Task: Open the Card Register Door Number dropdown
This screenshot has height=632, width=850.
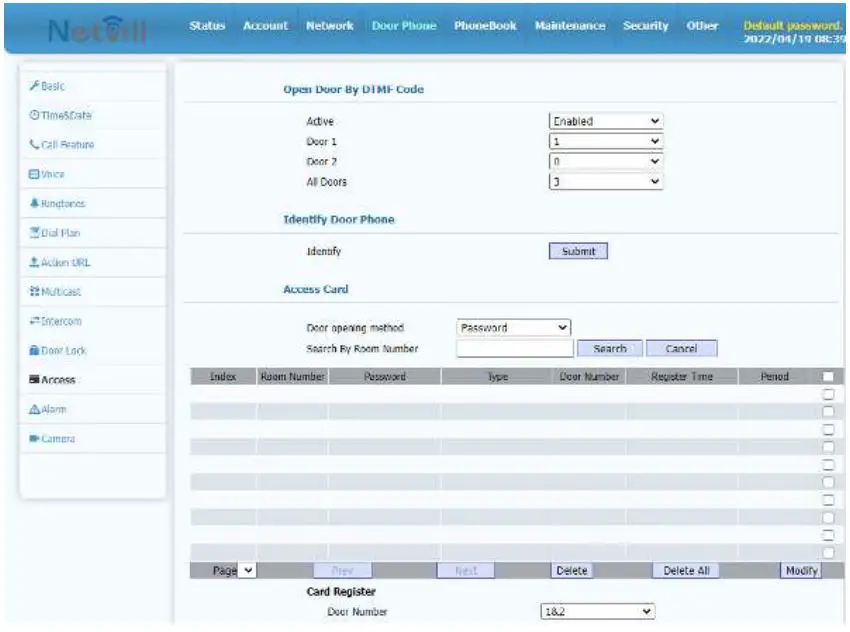Action: [x=597, y=611]
